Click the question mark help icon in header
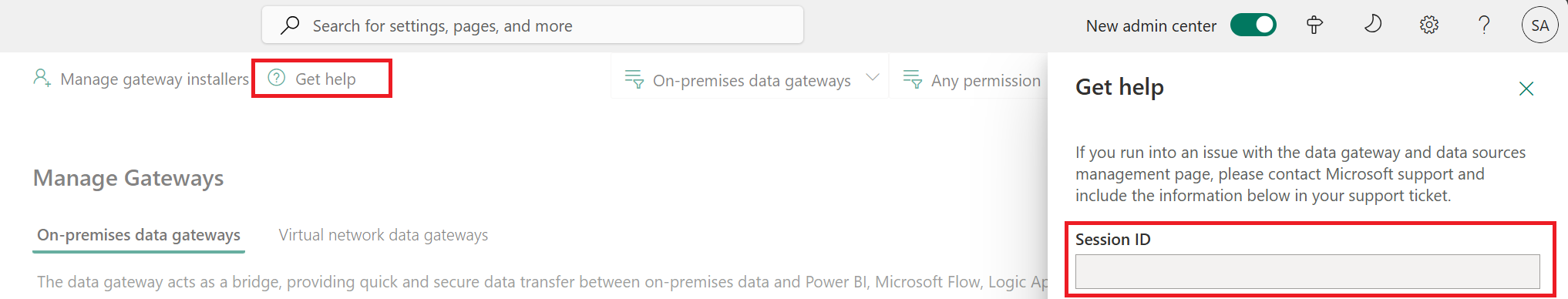Viewport: 1568px width, 299px height. tap(1484, 25)
